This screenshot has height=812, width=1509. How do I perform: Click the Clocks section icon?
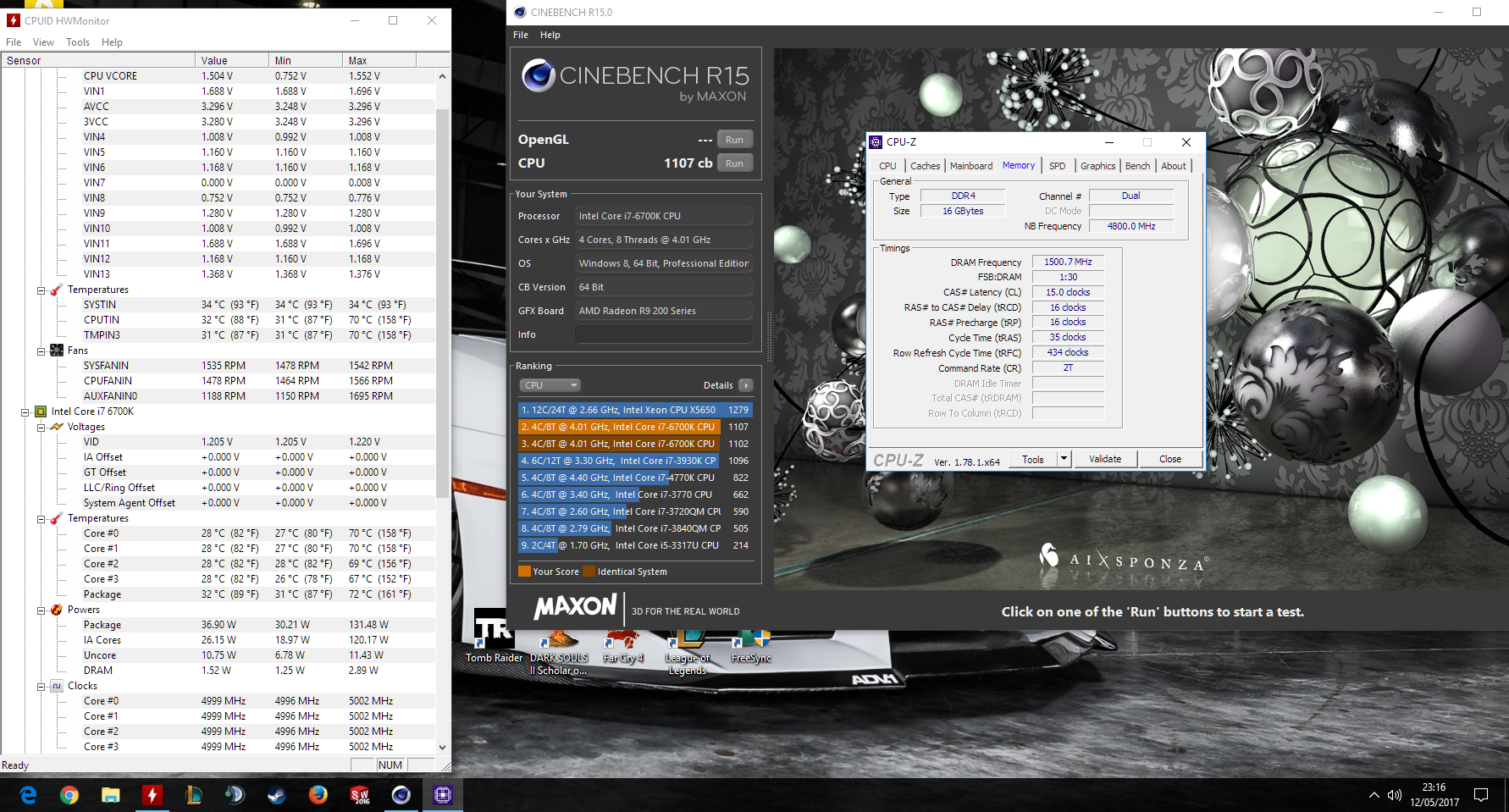pyautogui.click(x=57, y=686)
